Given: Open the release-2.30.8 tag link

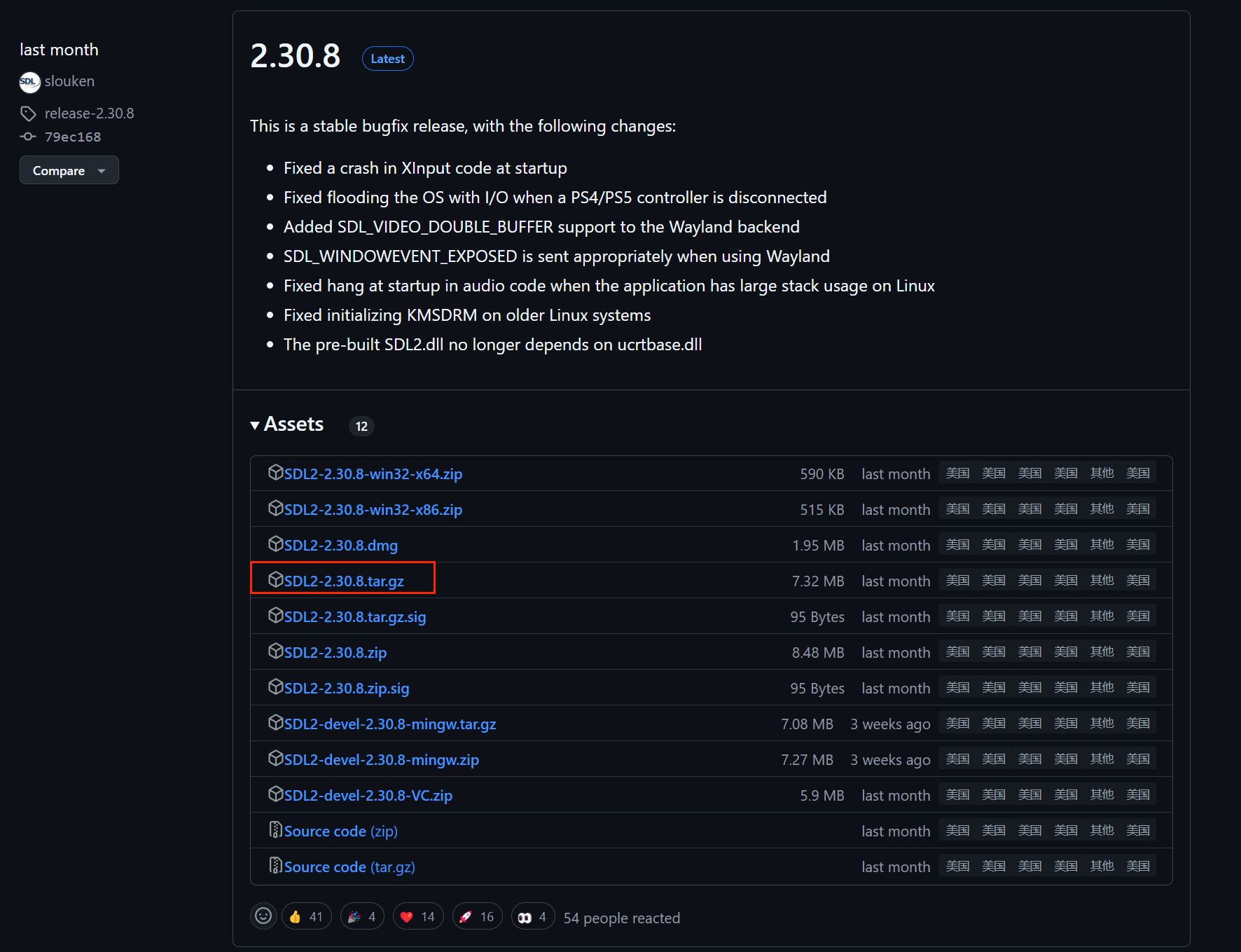Looking at the screenshot, I should (89, 113).
